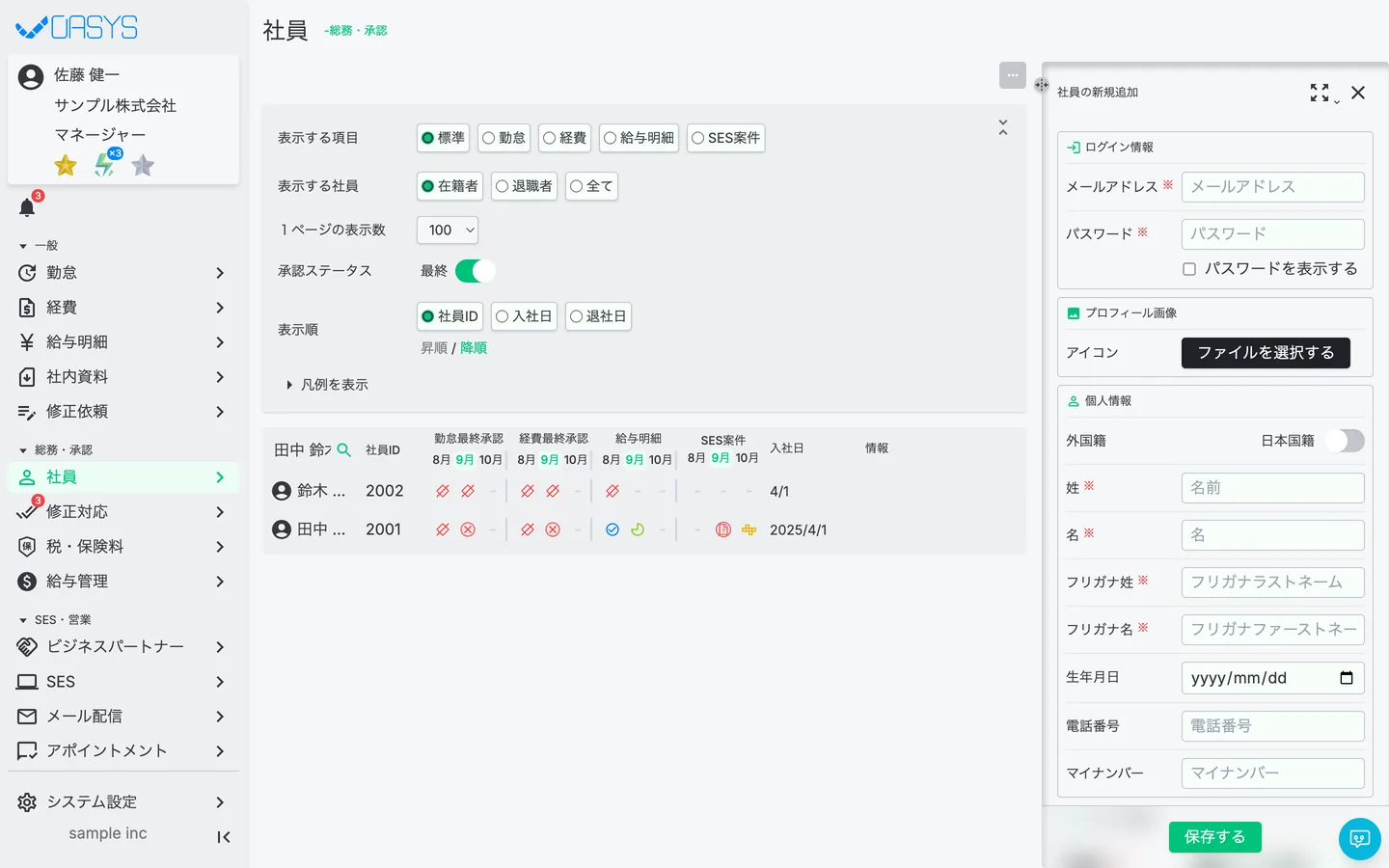
Task: Click the 佐藤 健一 user avatar
Action: (x=31, y=77)
